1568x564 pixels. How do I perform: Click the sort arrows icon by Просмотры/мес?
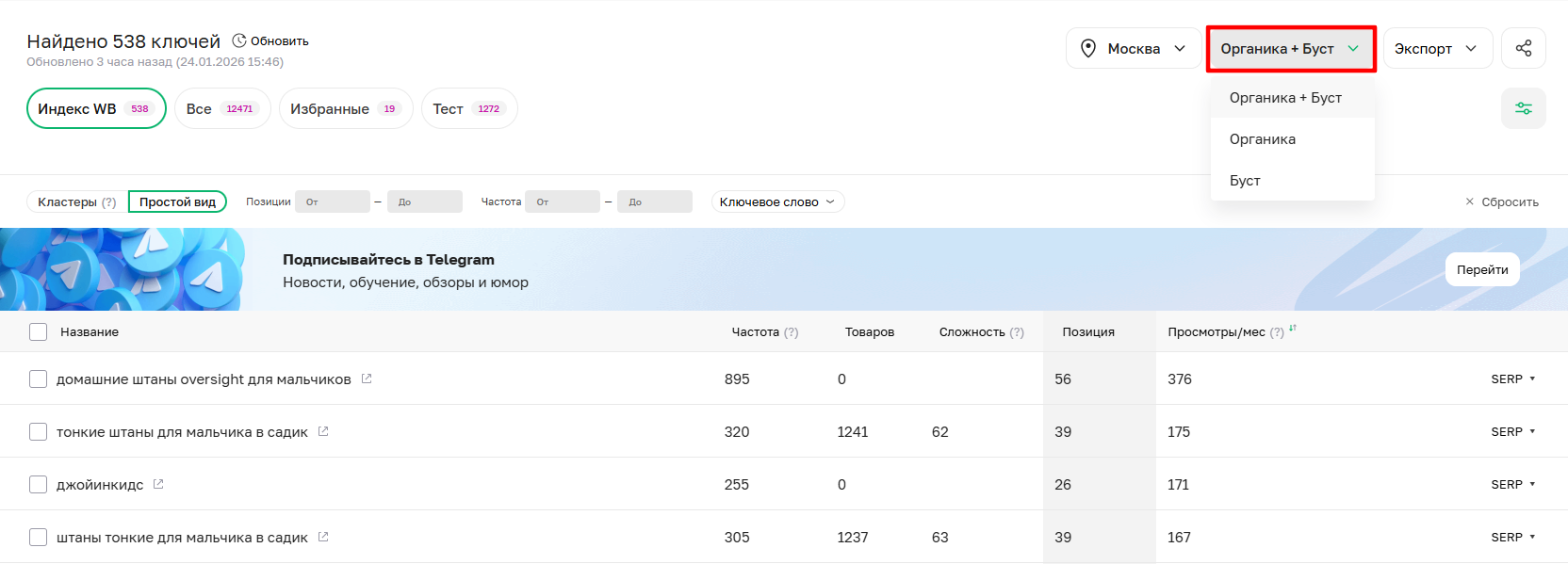[1293, 329]
